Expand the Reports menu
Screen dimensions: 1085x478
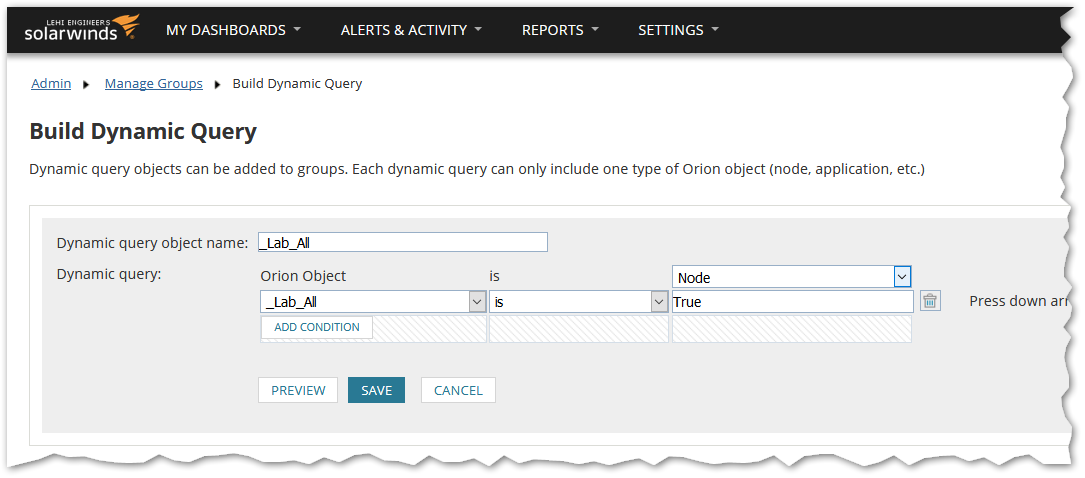coord(560,30)
